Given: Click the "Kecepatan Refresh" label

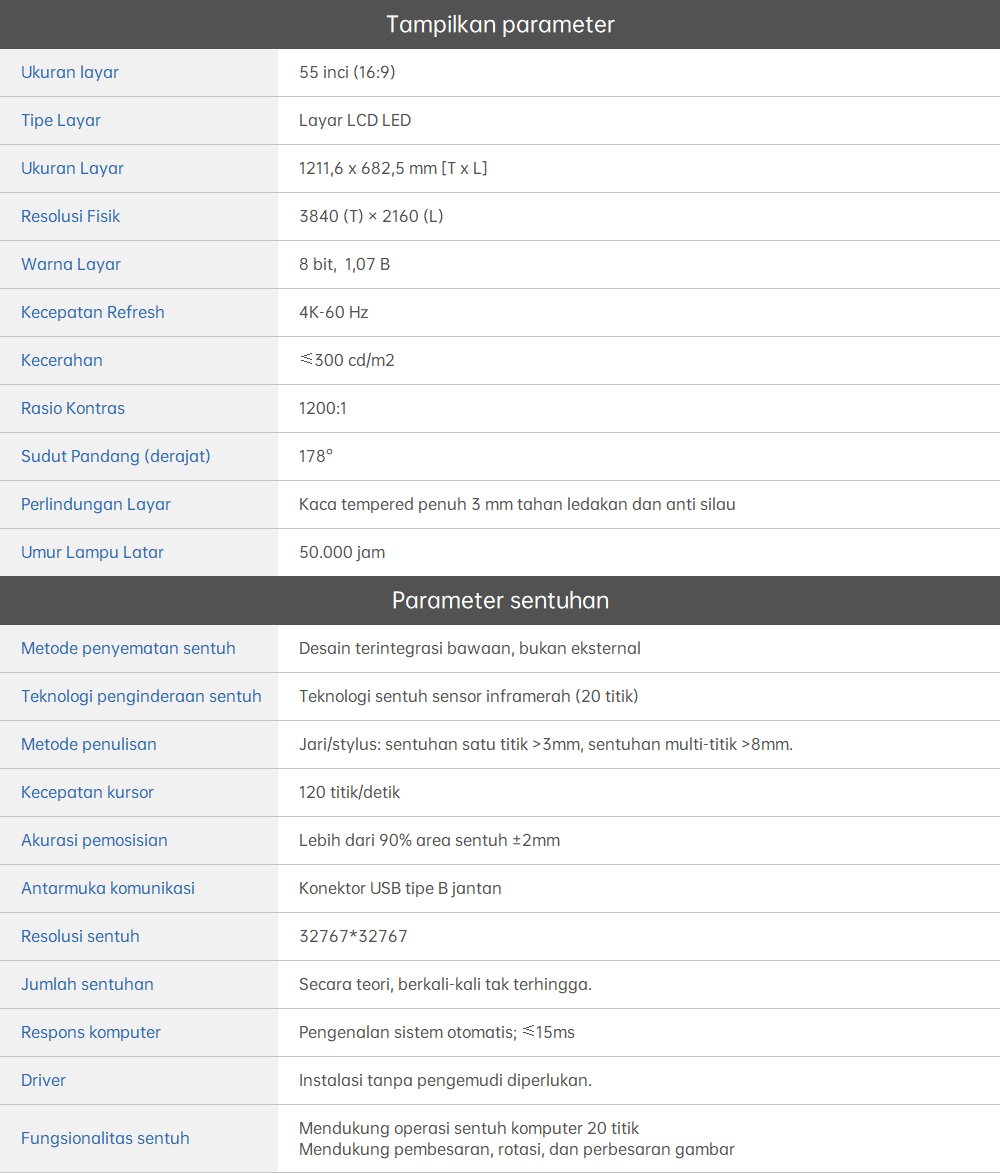Looking at the screenshot, I should pos(93,312).
